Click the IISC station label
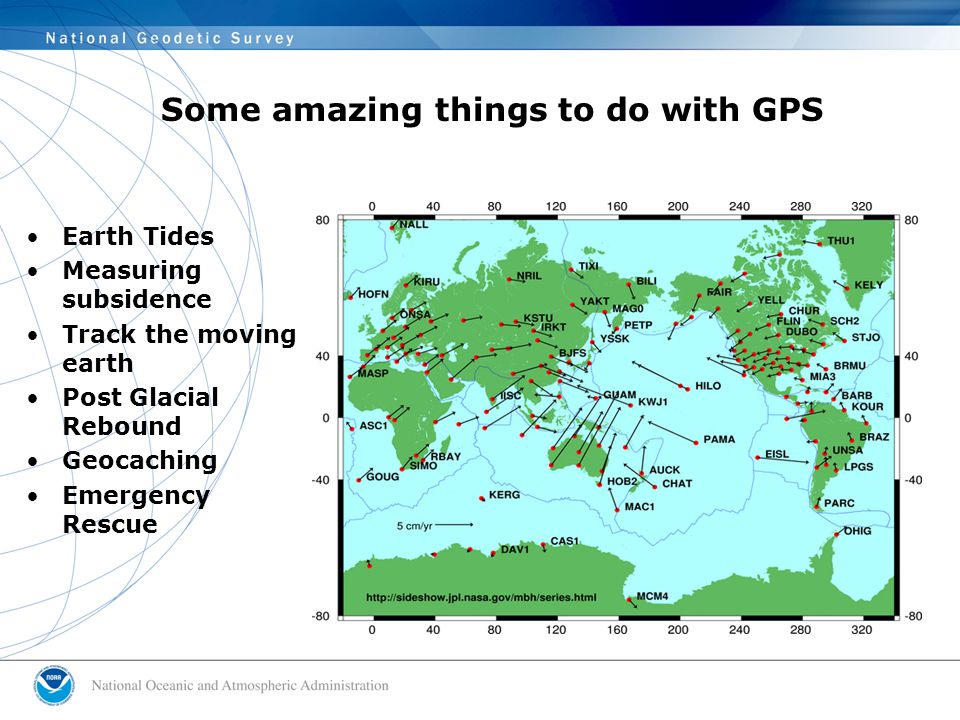Image resolution: width=960 pixels, height=720 pixels. [511, 396]
